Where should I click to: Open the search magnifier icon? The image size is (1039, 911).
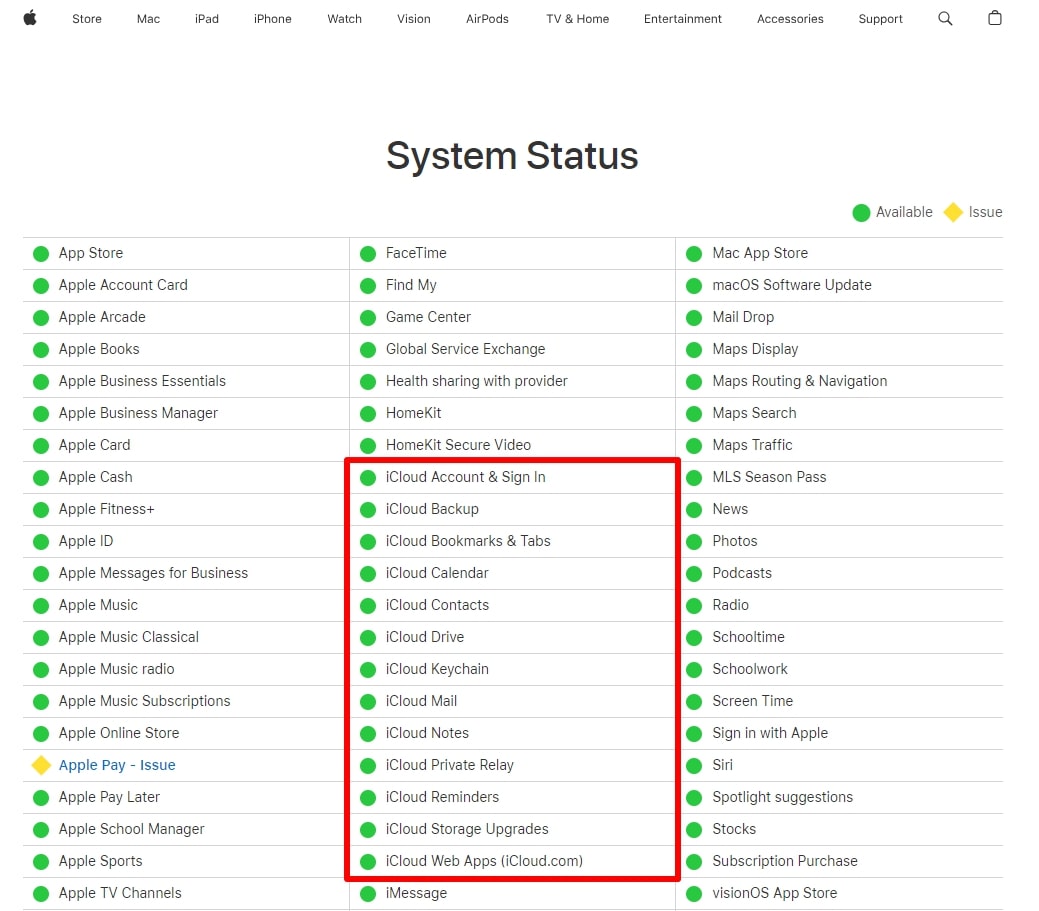pos(945,18)
